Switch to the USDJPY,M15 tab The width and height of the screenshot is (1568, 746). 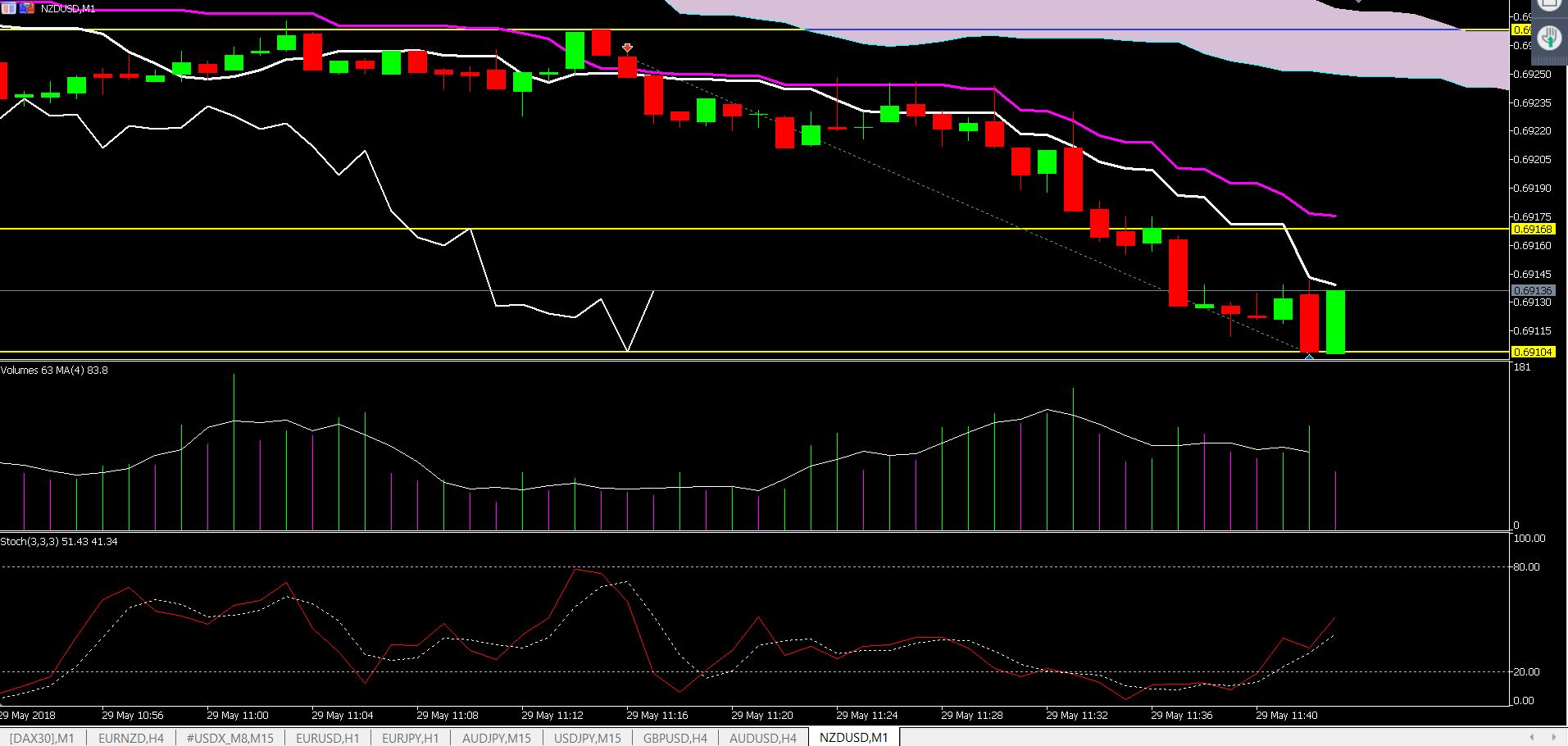587,738
